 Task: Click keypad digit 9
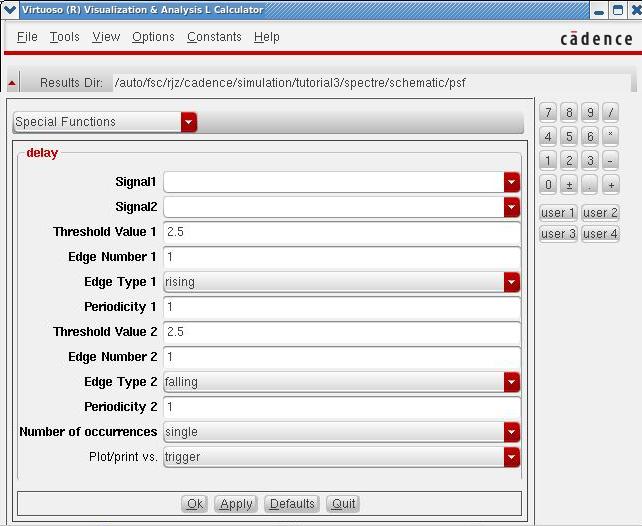590,113
